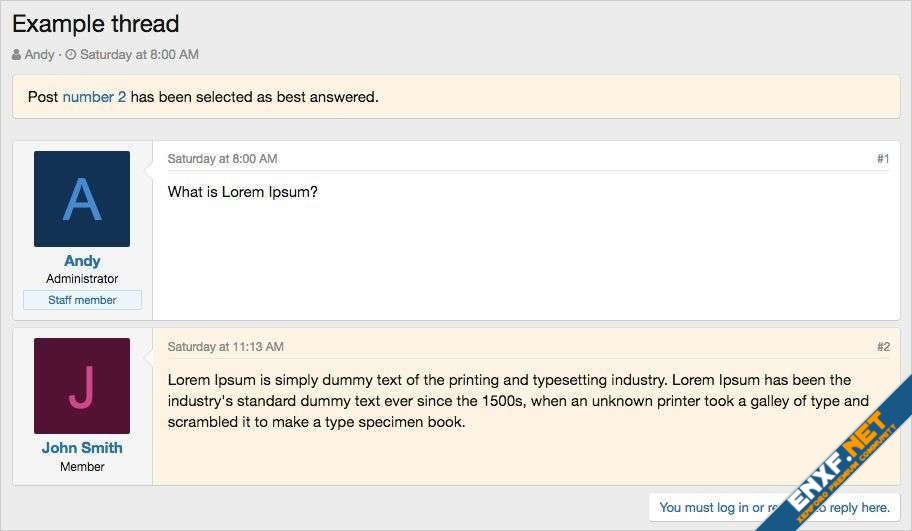The image size is (912, 531).
Task: Click first post's 'Saturday at 8:00 AM' timestamp
Action: pos(222,159)
